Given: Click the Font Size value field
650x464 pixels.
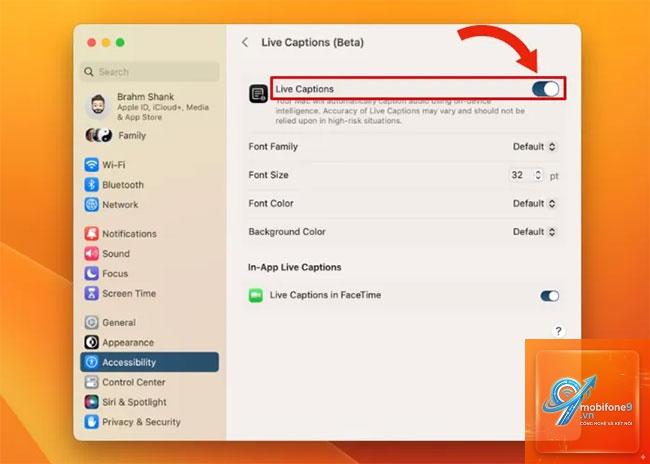Looking at the screenshot, I should 521,175.
